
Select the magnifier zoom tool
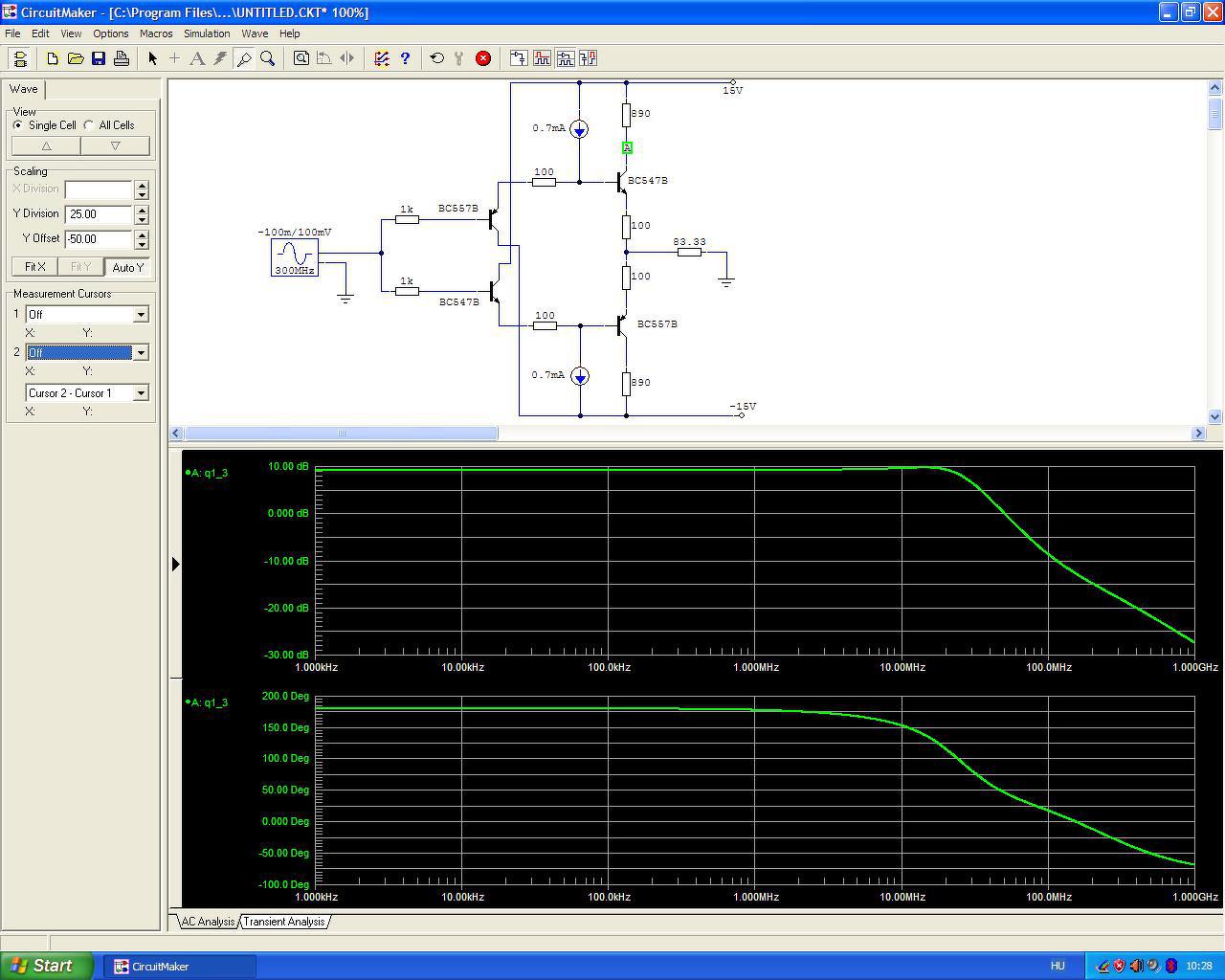point(268,58)
